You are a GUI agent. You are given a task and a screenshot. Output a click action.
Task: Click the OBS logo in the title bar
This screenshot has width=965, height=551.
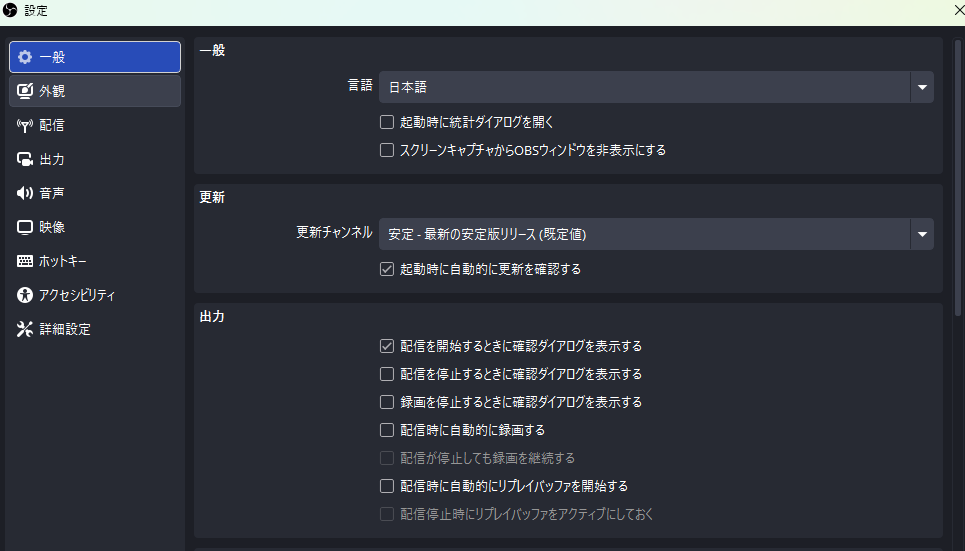pos(10,10)
